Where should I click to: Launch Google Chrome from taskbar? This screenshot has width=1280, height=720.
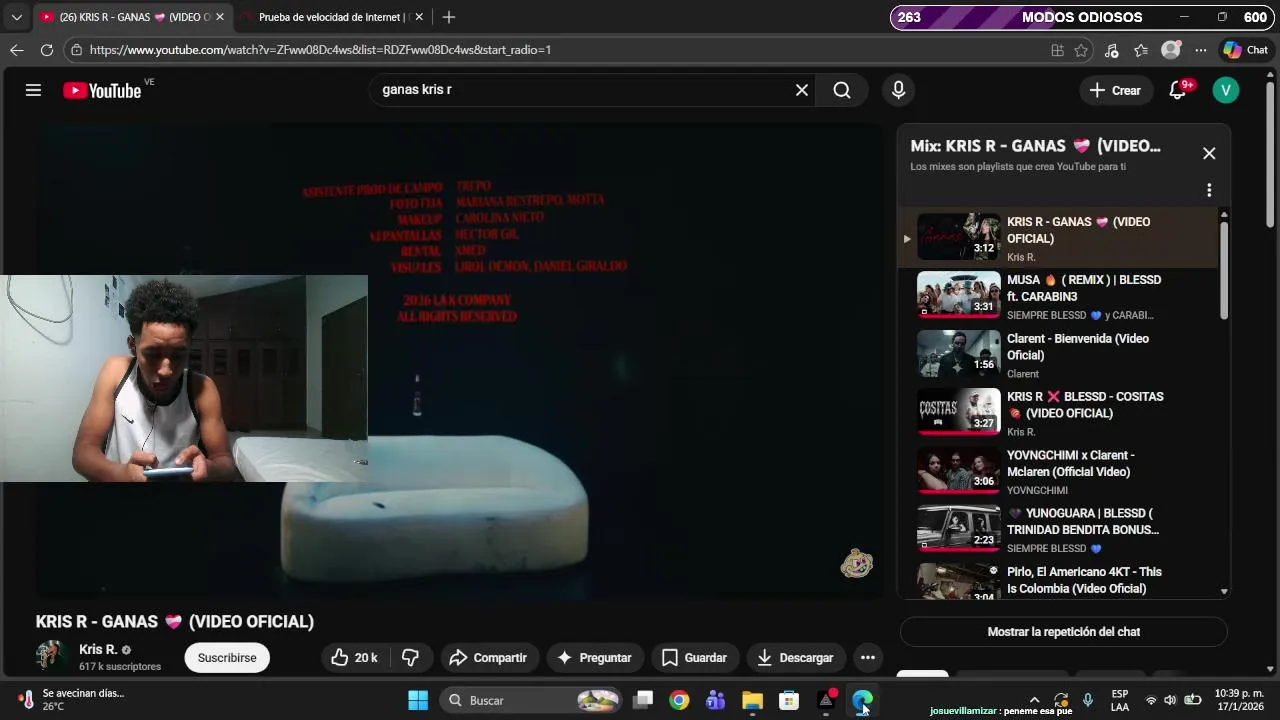point(679,700)
